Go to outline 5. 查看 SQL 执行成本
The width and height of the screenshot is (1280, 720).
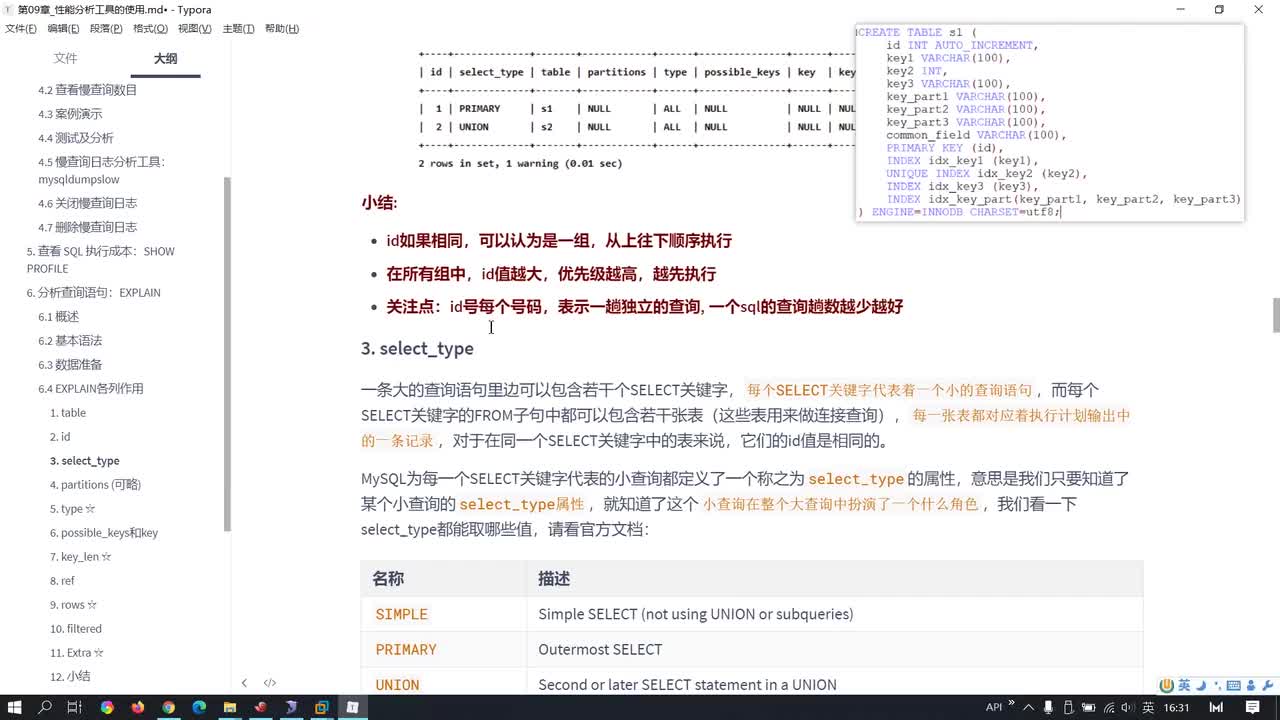click(x=100, y=259)
